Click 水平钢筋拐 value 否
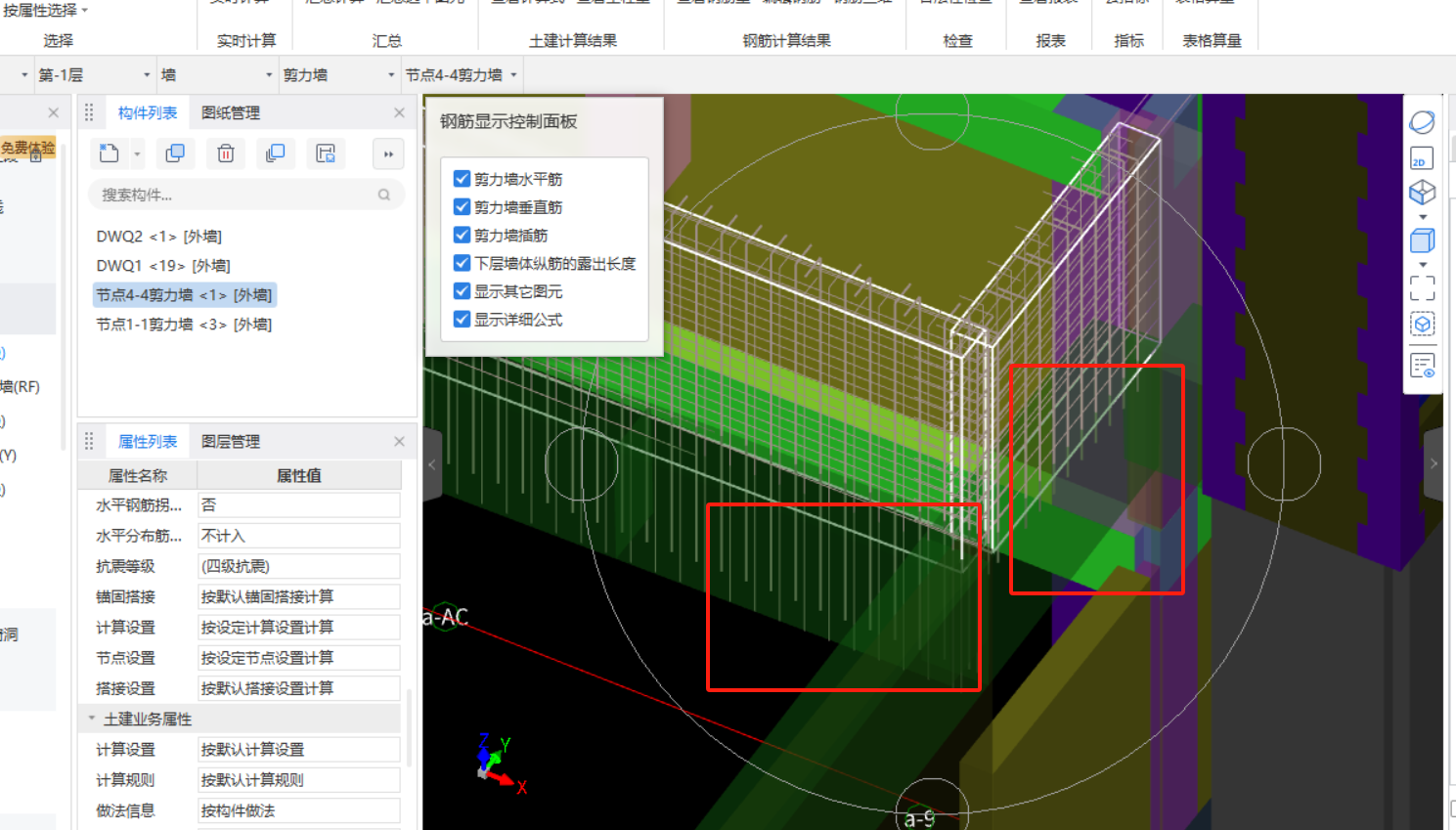1456x830 pixels. click(299, 504)
